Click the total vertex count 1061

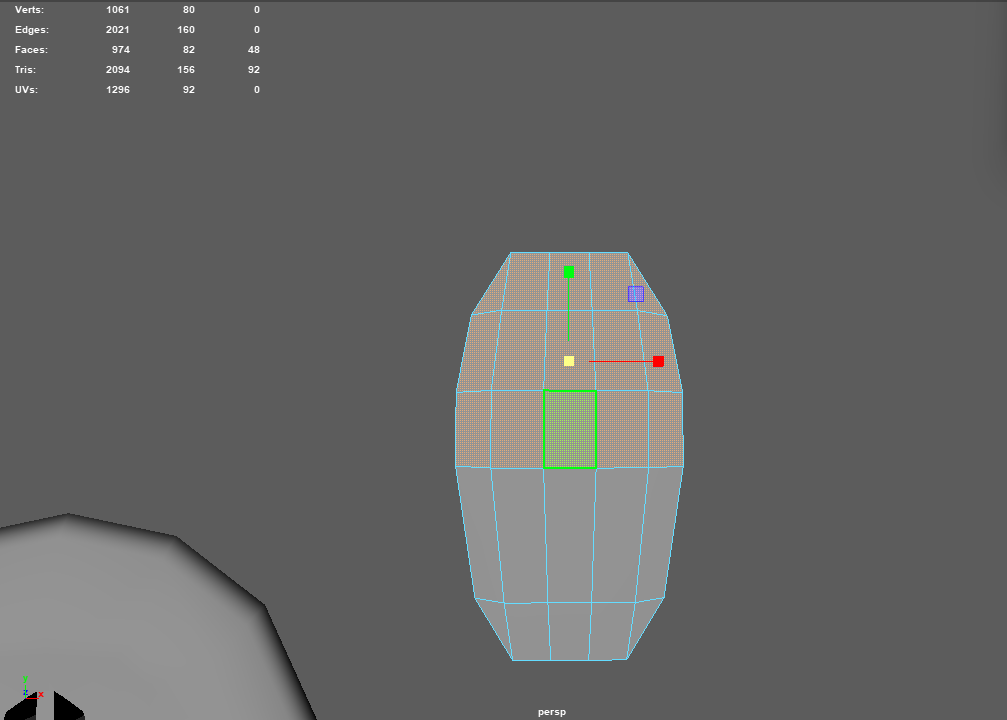click(x=117, y=10)
